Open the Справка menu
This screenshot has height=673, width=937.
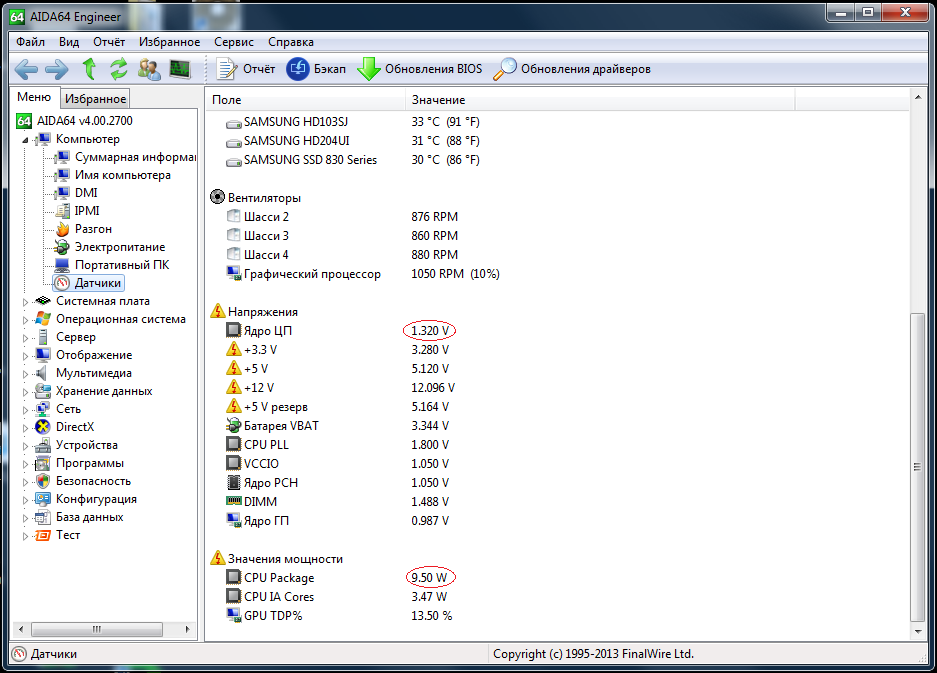[290, 42]
